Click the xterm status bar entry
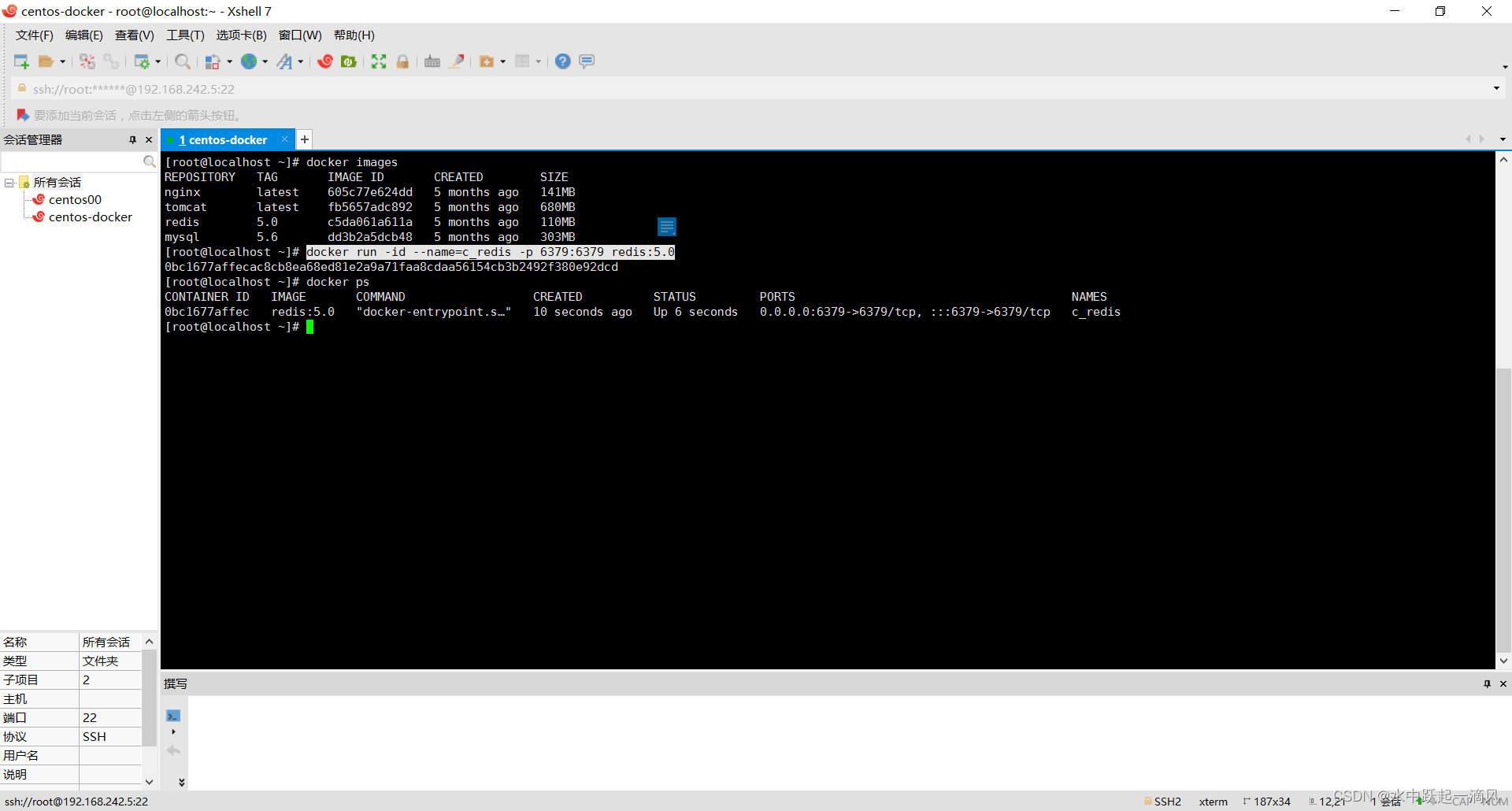This screenshot has height=811, width=1512. click(x=1214, y=802)
